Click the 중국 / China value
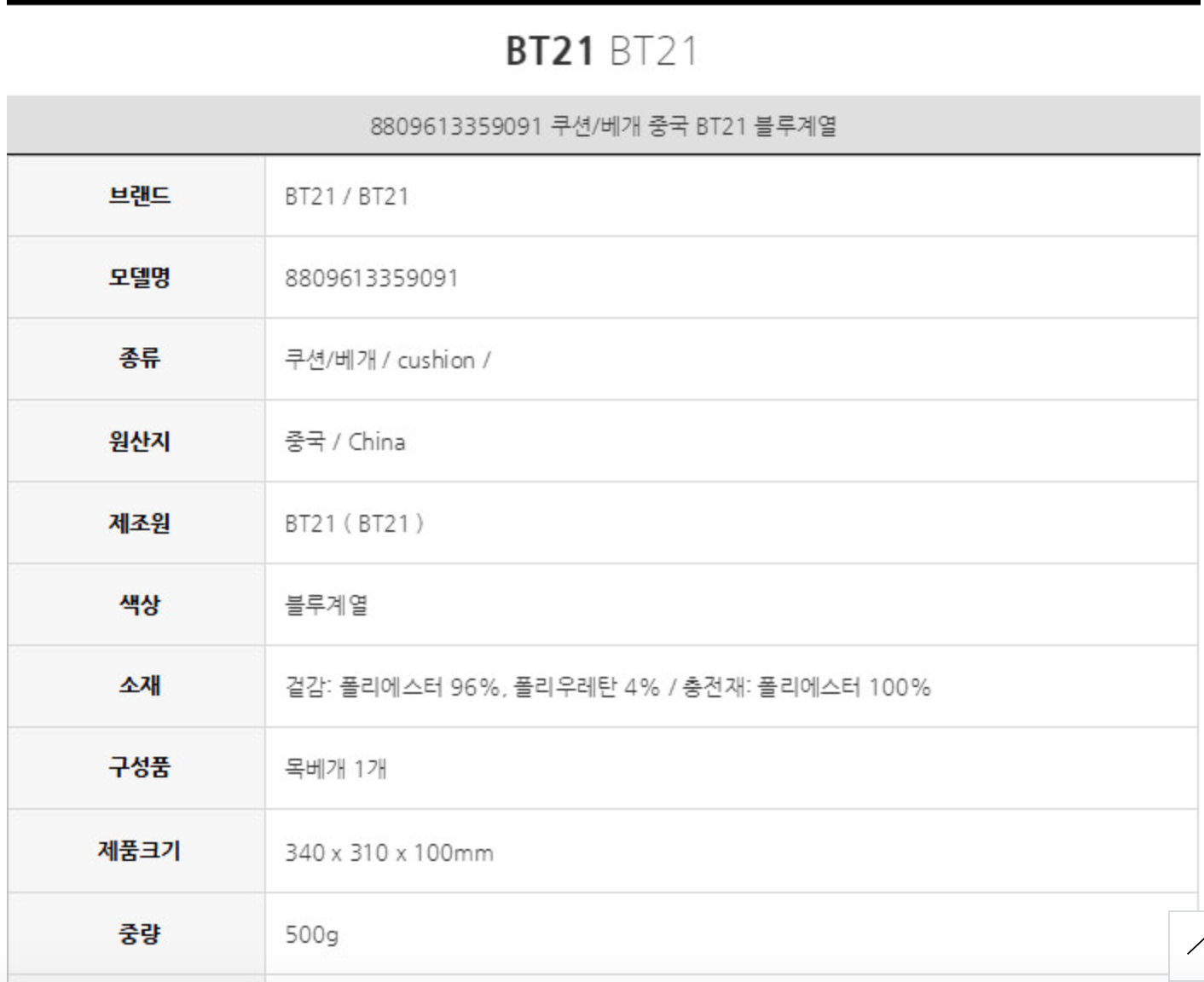This screenshot has width=1204, height=982. coord(344,442)
